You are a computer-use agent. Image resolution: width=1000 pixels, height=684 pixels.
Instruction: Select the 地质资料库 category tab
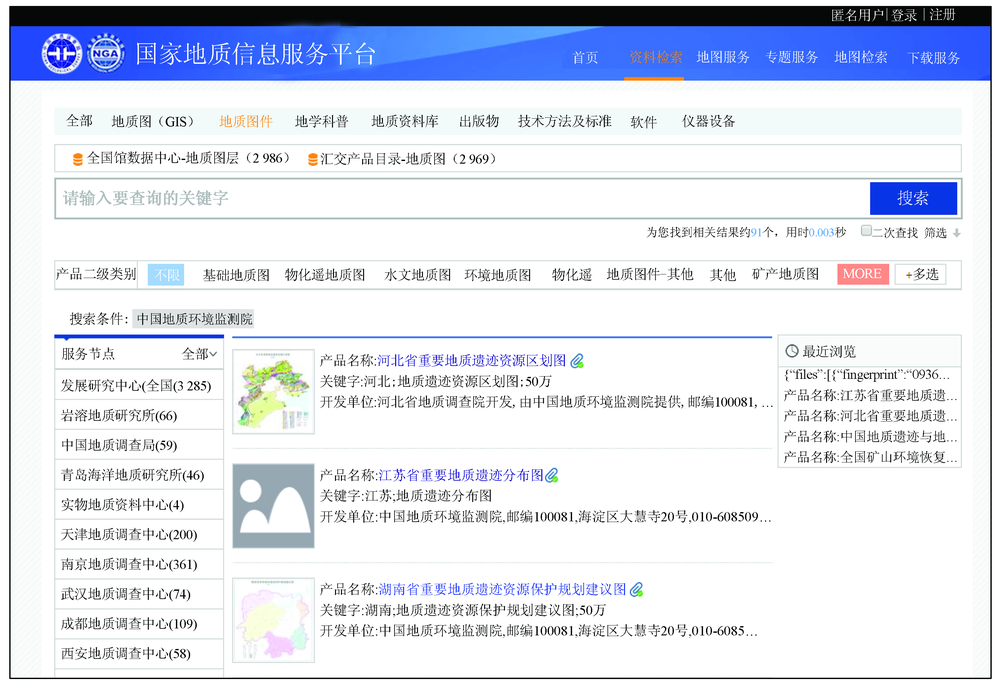coord(405,122)
